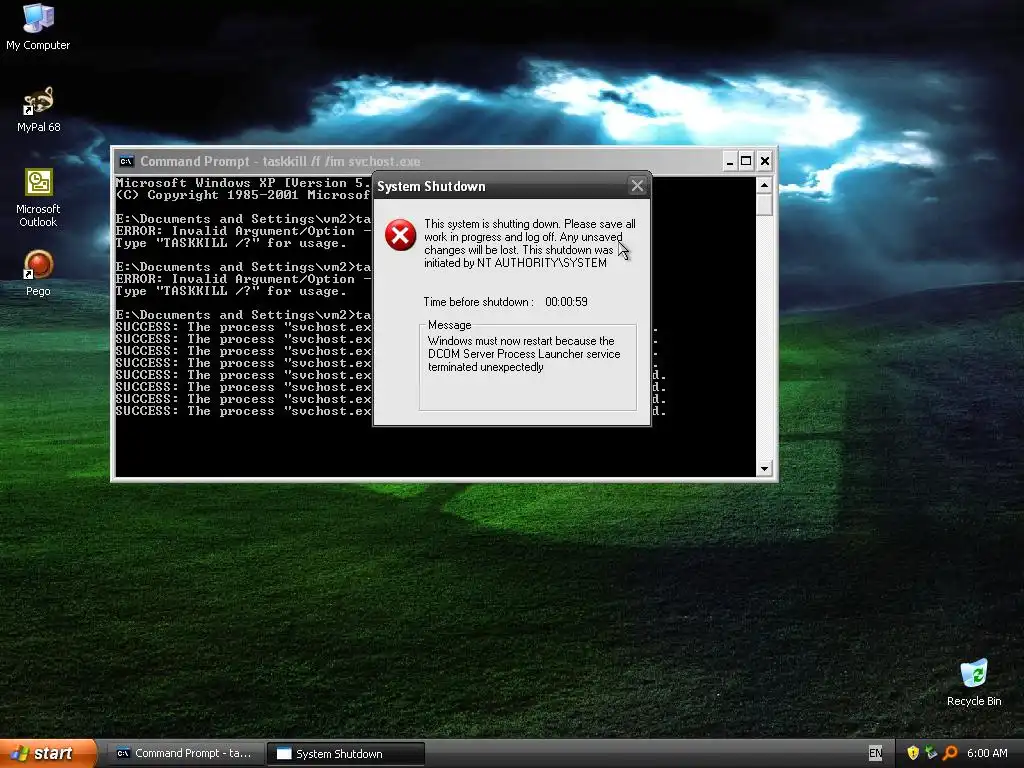
Task: Click the 'Microsoft Windows XP [Version' line
Action: pyautogui.click(x=243, y=183)
